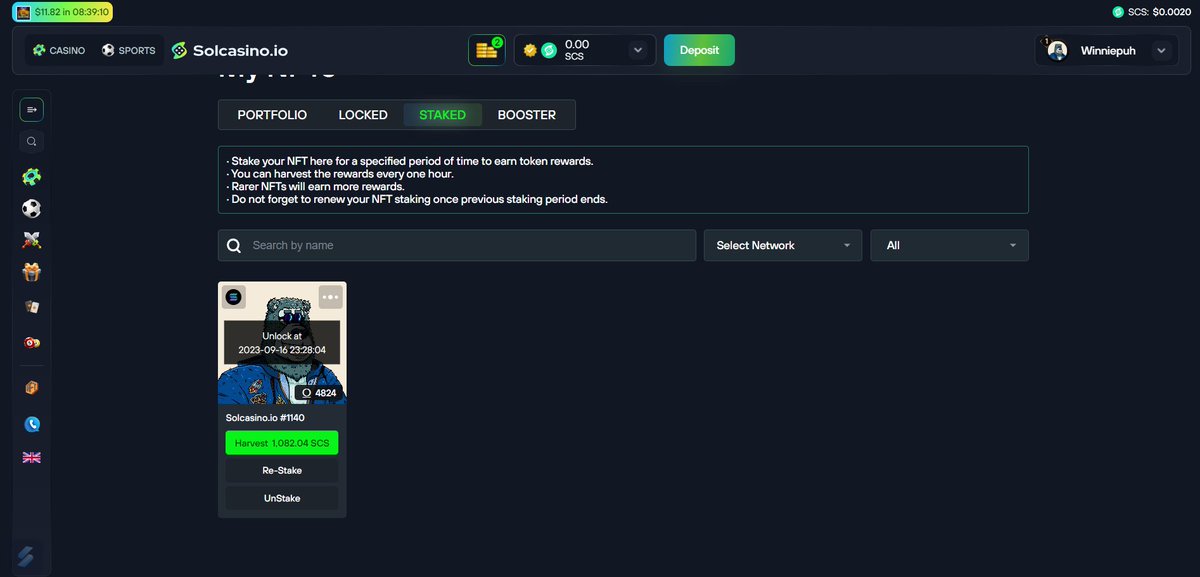Open the Select Network dropdown
Screen dimensions: 1200x577
[783, 245]
